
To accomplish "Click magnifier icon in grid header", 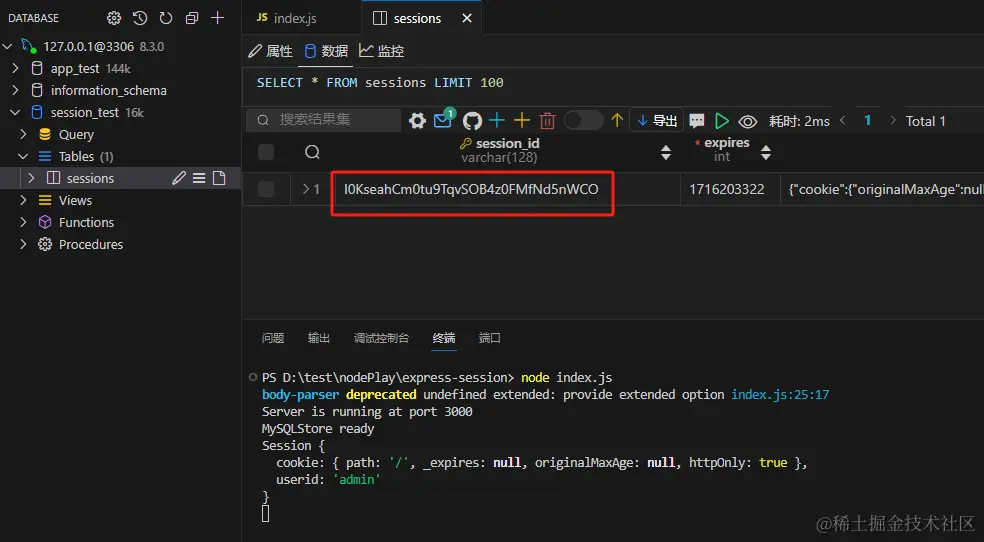I will 313,152.
